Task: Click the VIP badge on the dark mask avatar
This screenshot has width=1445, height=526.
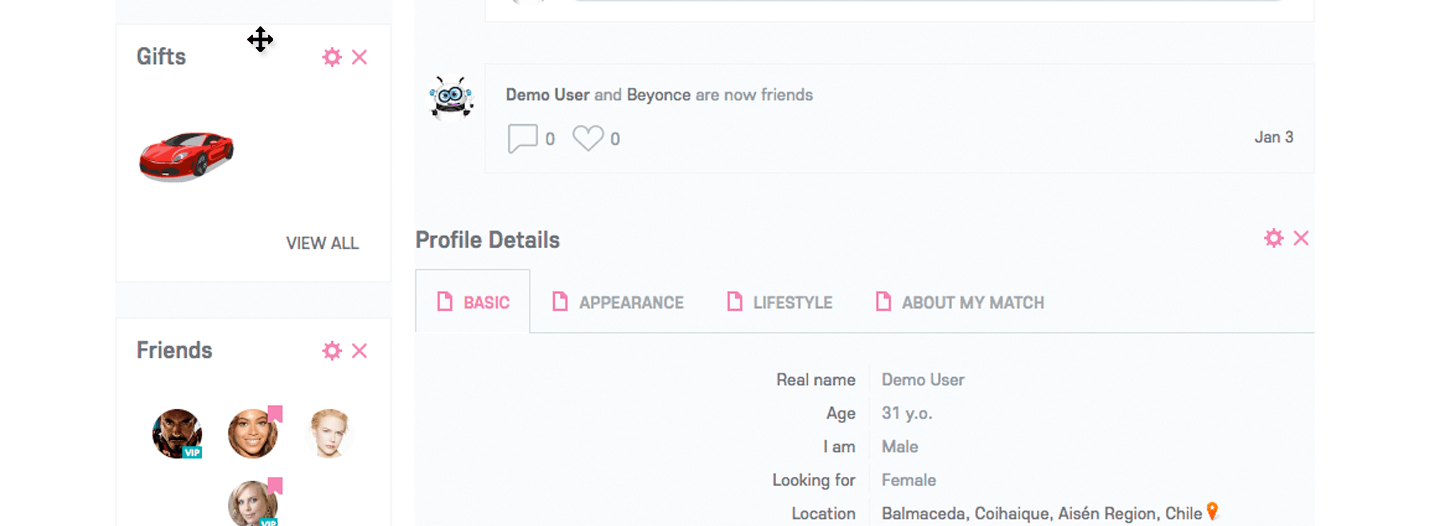Action: pos(193,452)
